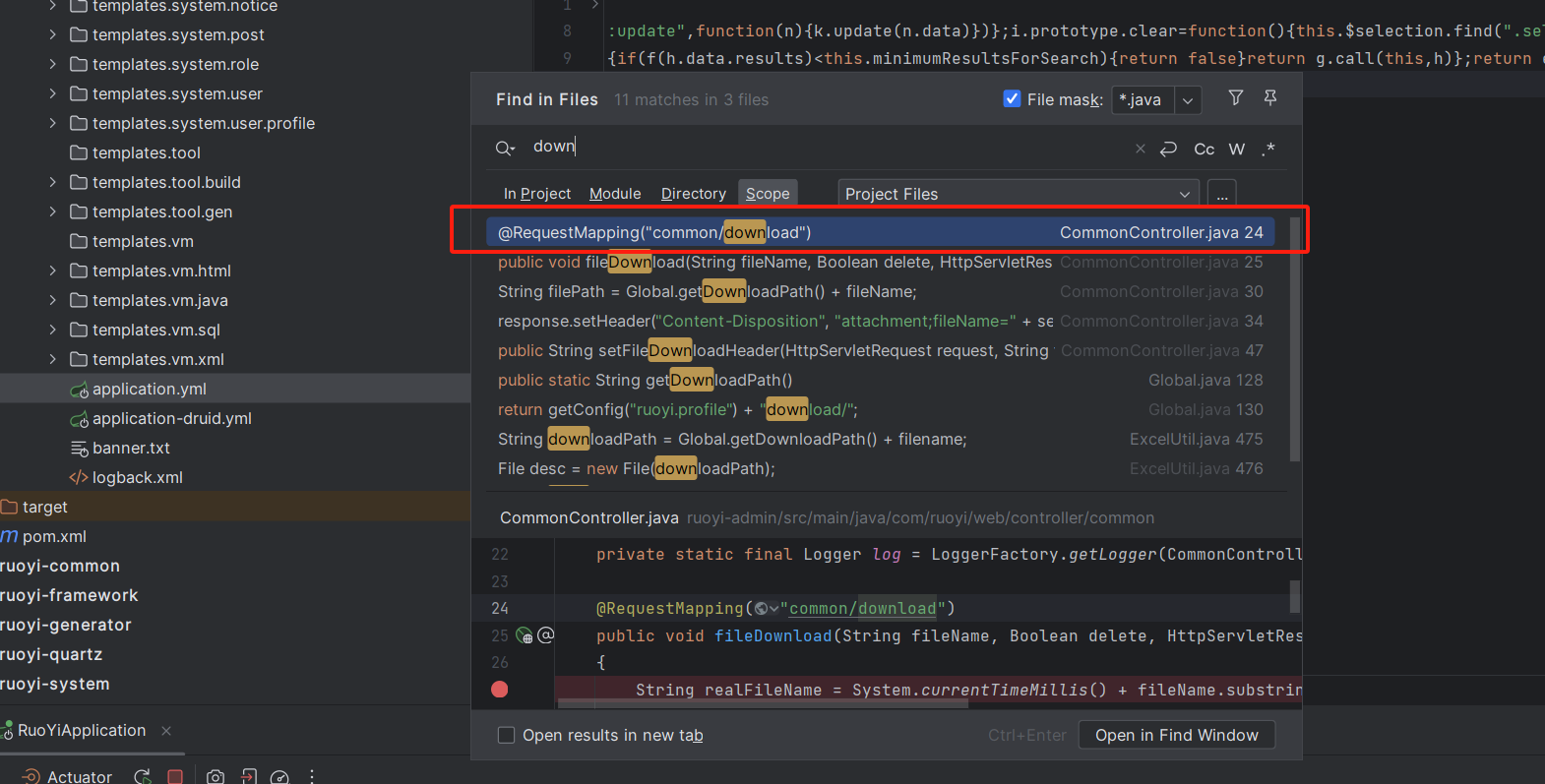Viewport: 1545px width, 784px height.
Task: Close the RuoYiApplication run tab
Action: (x=166, y=731)
